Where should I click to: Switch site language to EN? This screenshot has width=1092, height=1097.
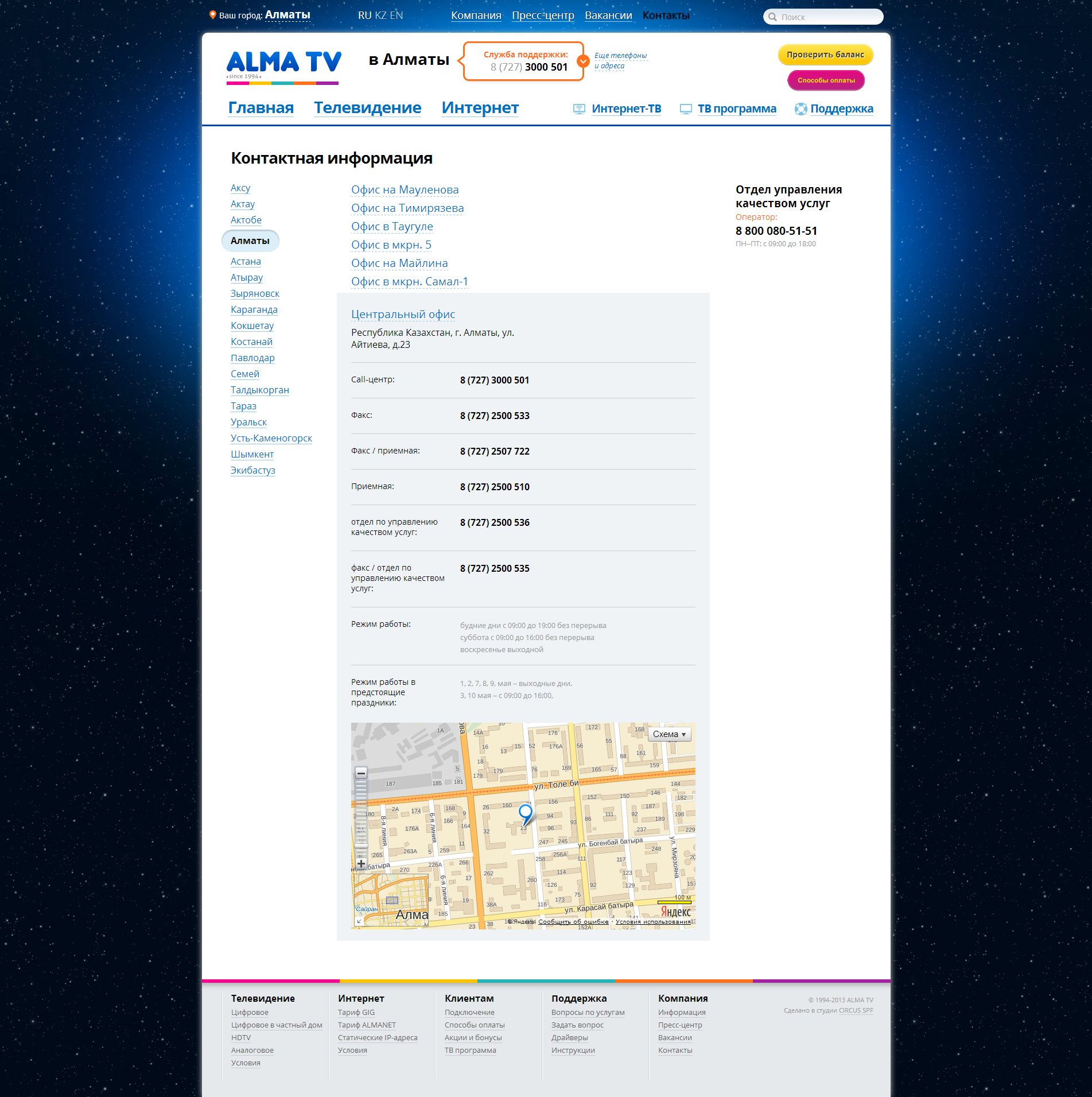tap(397, 15)
